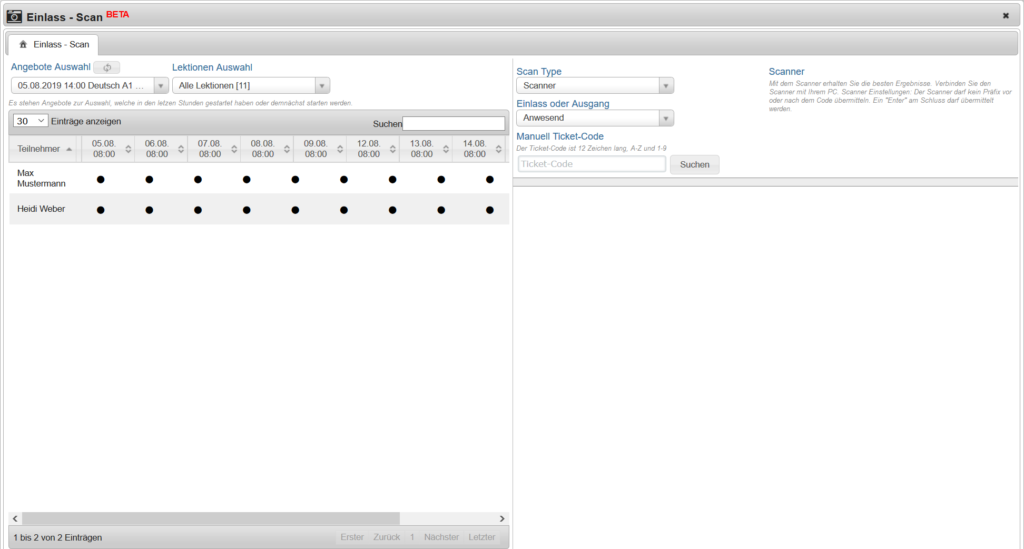
Task: Click the left arrow of the horizontal scrollbar
Action: [x=15, y=519]
